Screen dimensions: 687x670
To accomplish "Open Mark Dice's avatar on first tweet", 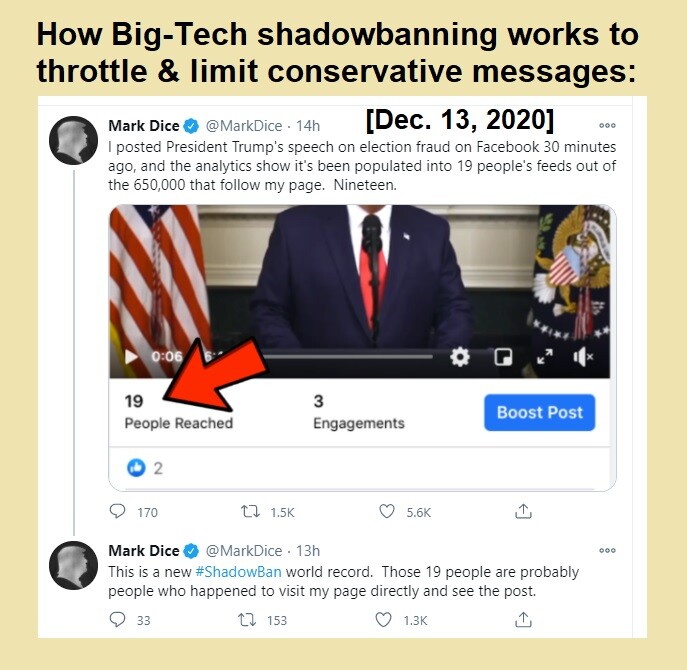I will point(73,140).
